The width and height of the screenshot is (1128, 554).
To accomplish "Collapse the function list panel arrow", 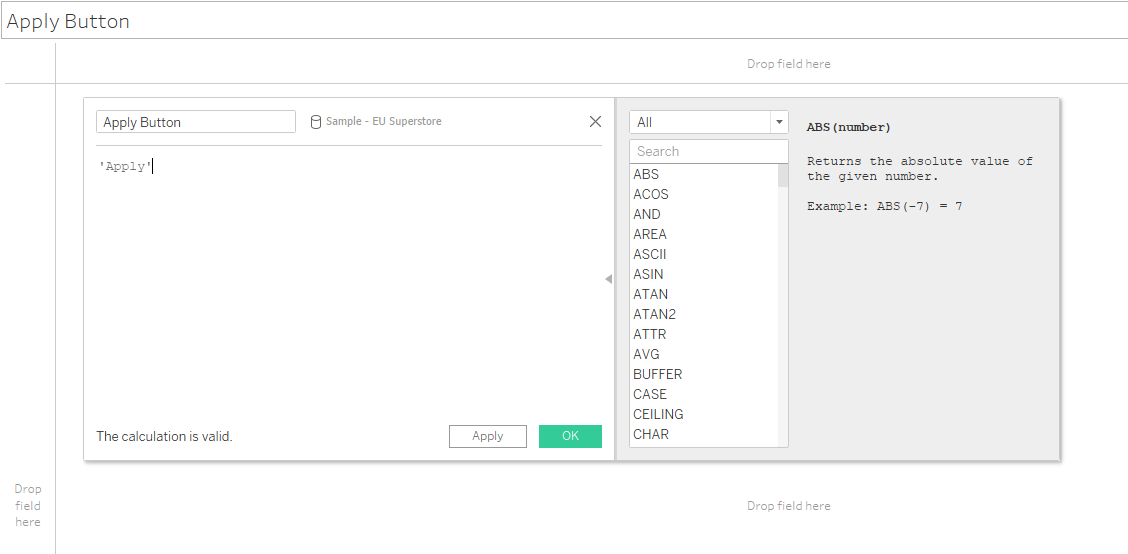I will click(x=608, y=280).
